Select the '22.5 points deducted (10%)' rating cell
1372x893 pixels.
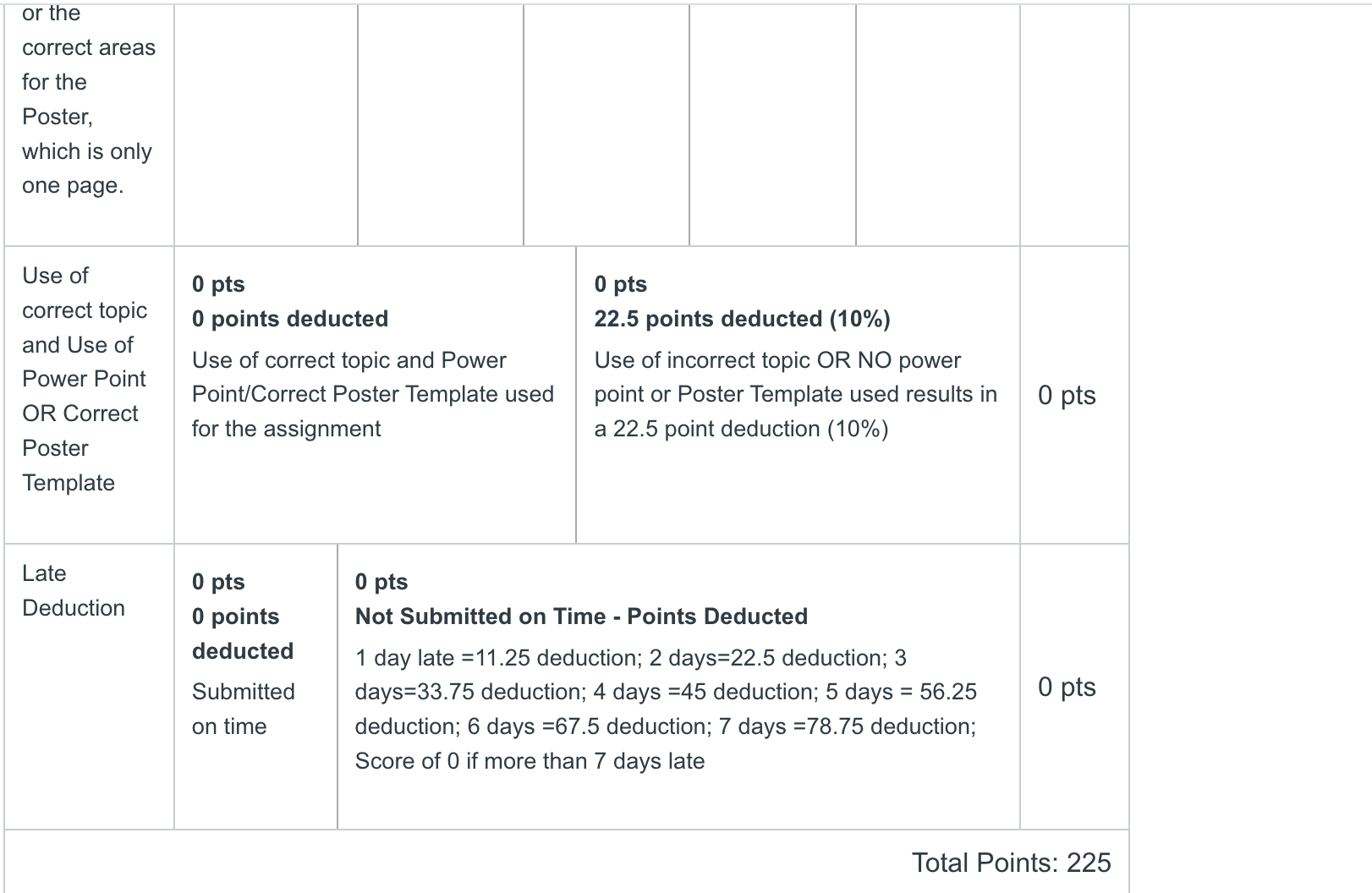click(798, 395)
